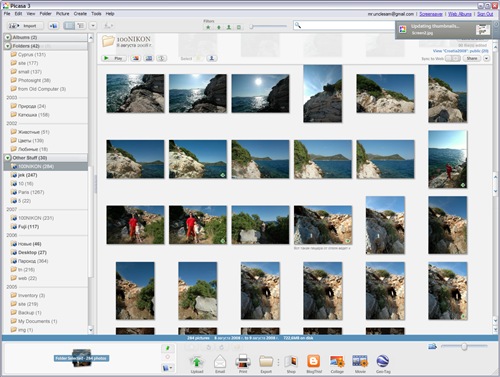Click the Geo-Tag Google Earth icon
The height and width of the screenshot is (377, 500).
click(x=383, y=361)
